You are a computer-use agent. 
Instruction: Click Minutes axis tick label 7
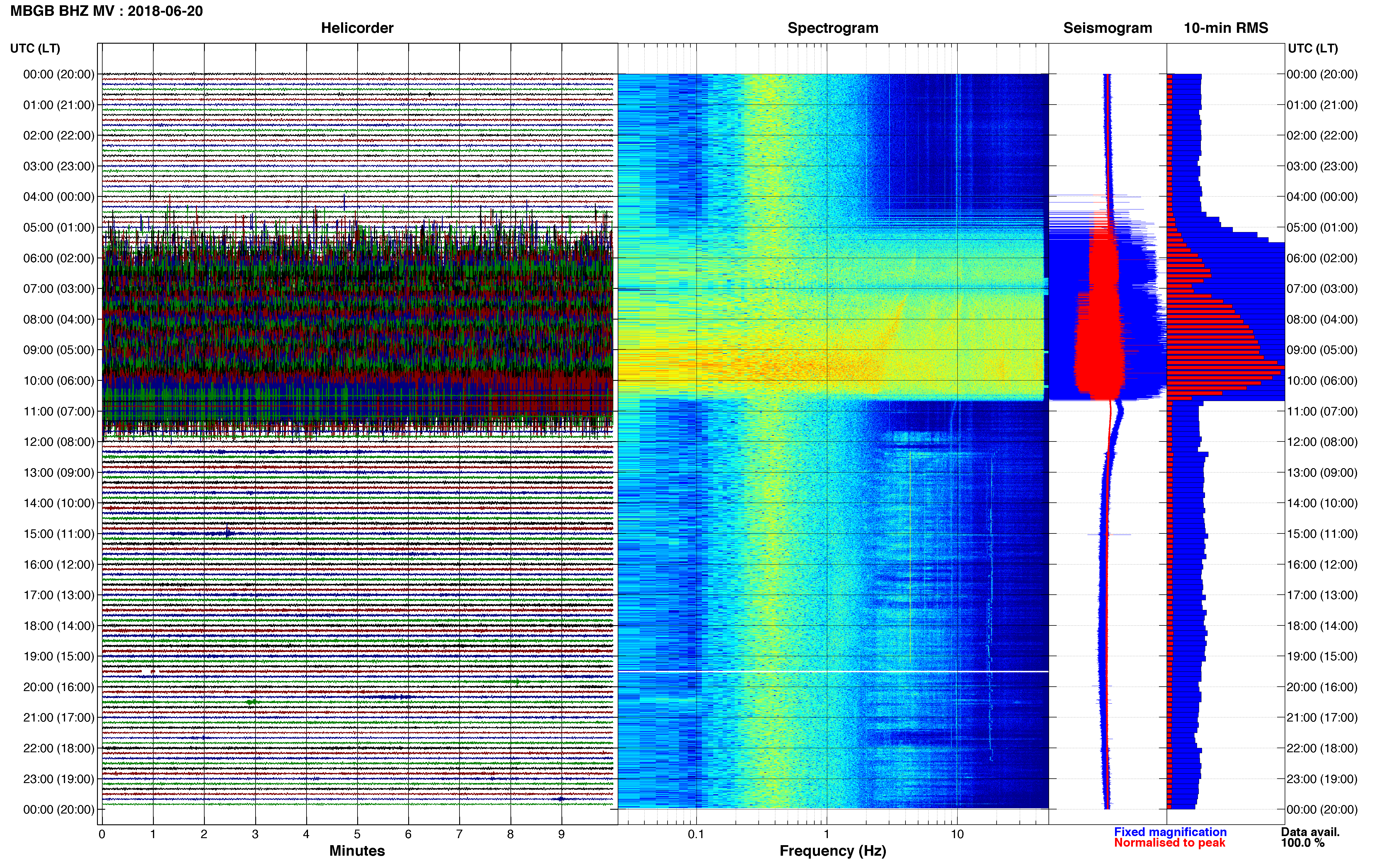coord(459,834)
